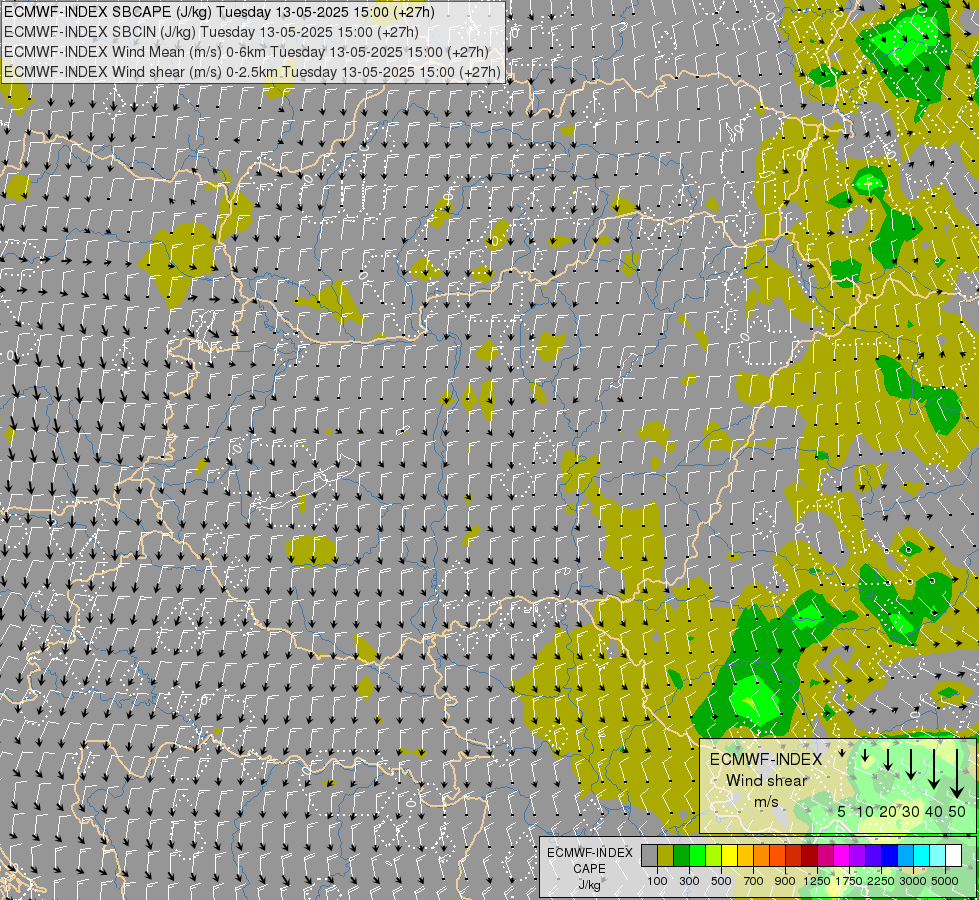
Task: Click the 20 m/s wind shear arrow sample
Action: pyautogui.click(x=887, y=759)
